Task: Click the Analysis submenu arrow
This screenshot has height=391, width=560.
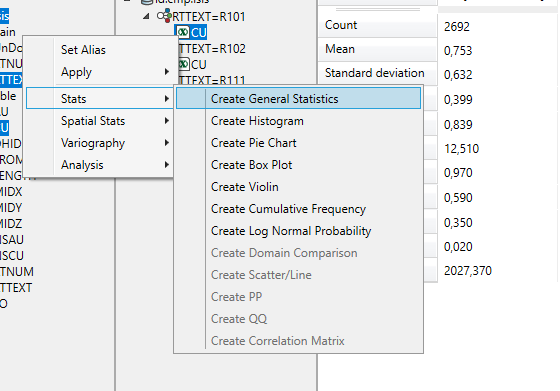Action: pyautogui.click(x=166, y=165)
